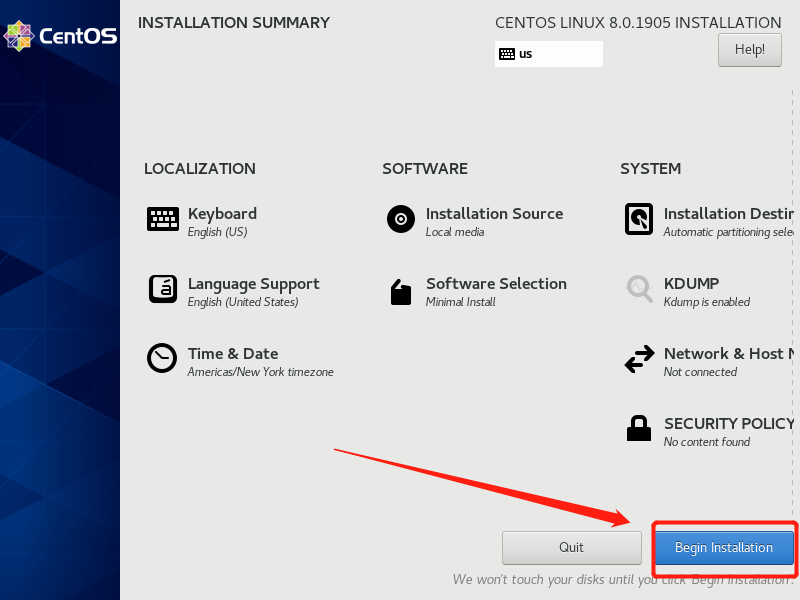Open the Language Support icon

(x=163, y=289)
